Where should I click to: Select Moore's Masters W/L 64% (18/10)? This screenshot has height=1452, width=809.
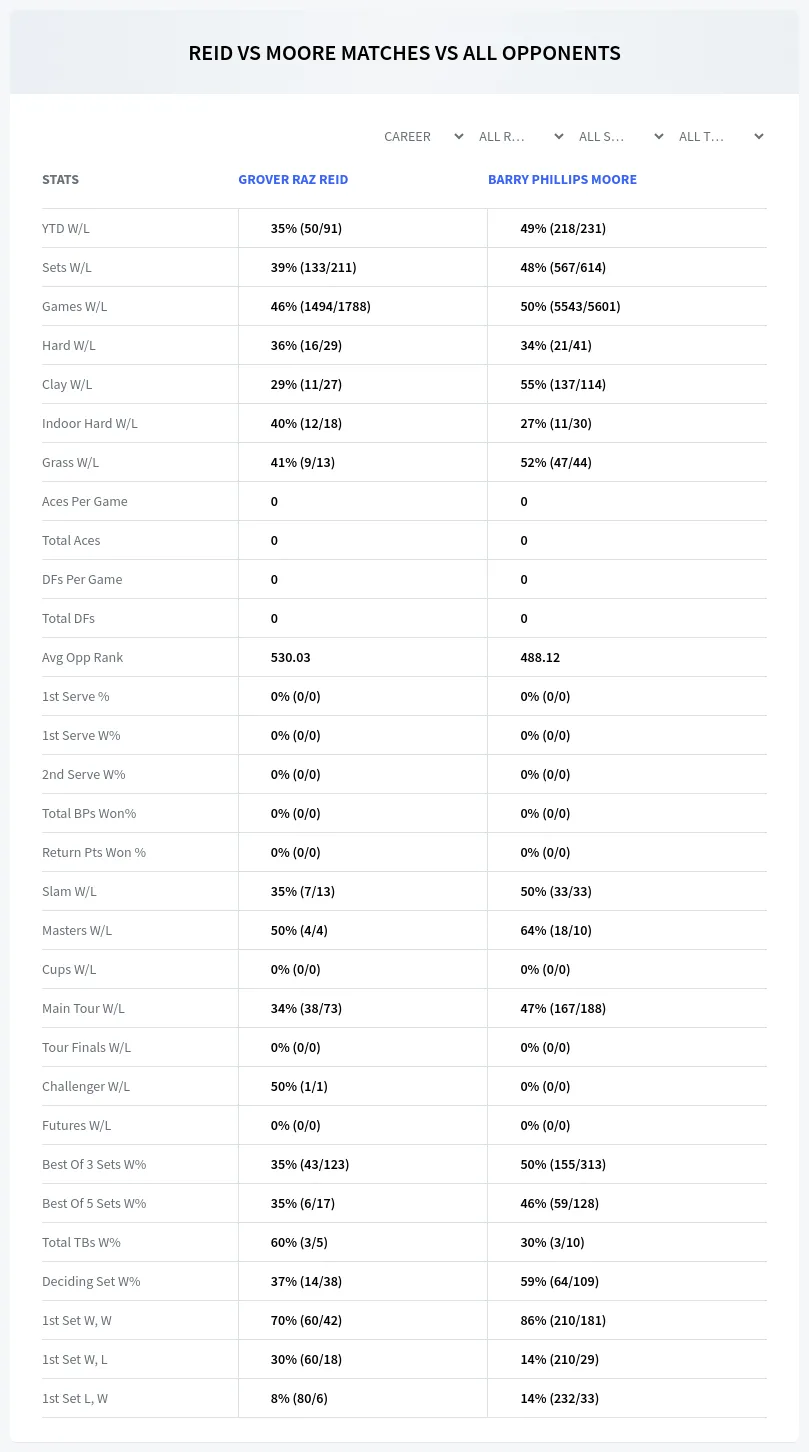[x=556, y=930]
